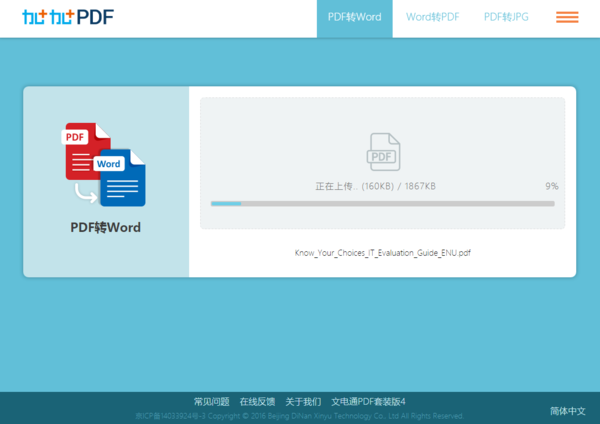Viewport: 600px width, 424px height.
Task: Switch to the Word转PDF tab
Action: point(432,17)
